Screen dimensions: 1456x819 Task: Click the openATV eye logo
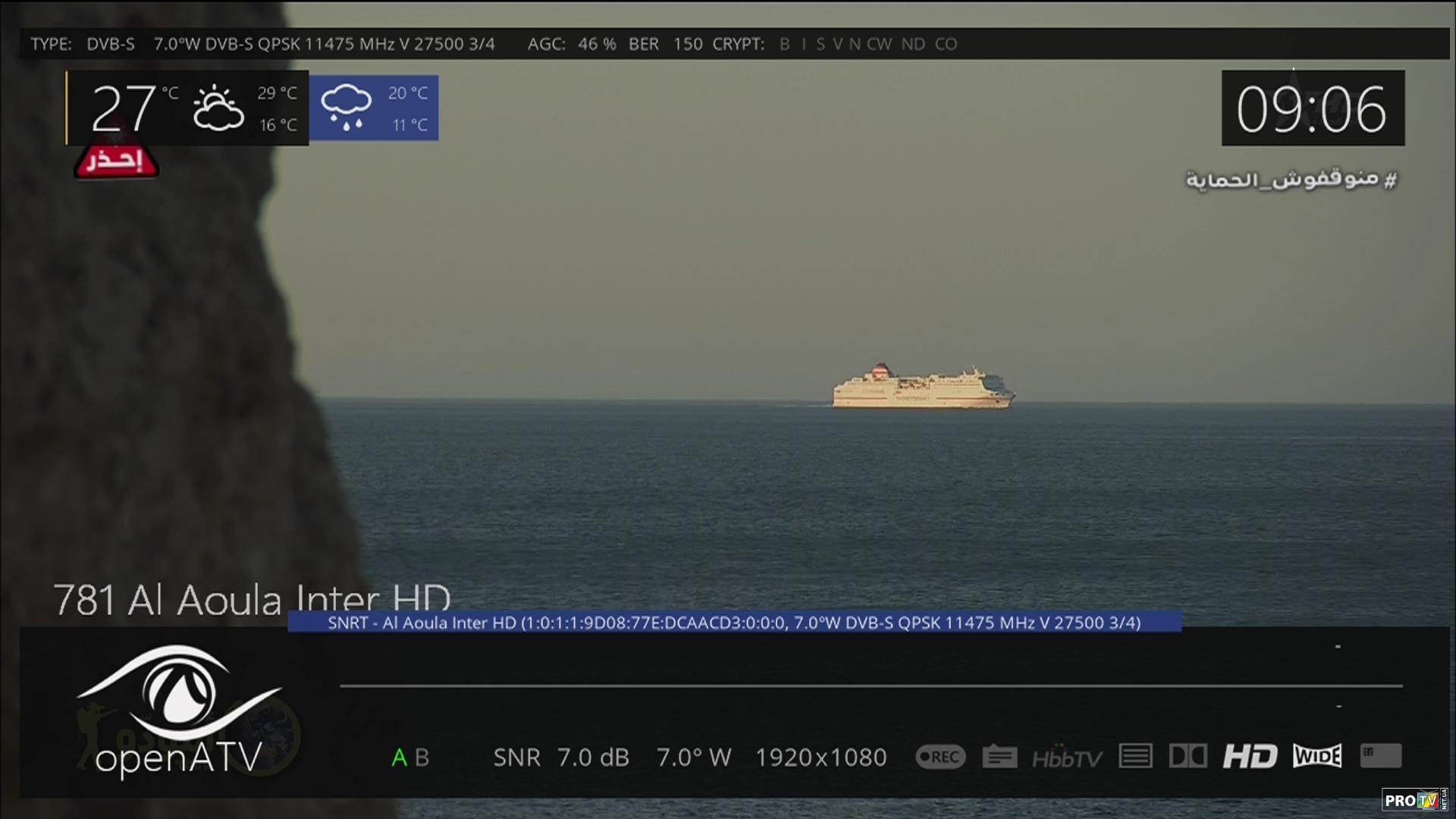(179, 694)
